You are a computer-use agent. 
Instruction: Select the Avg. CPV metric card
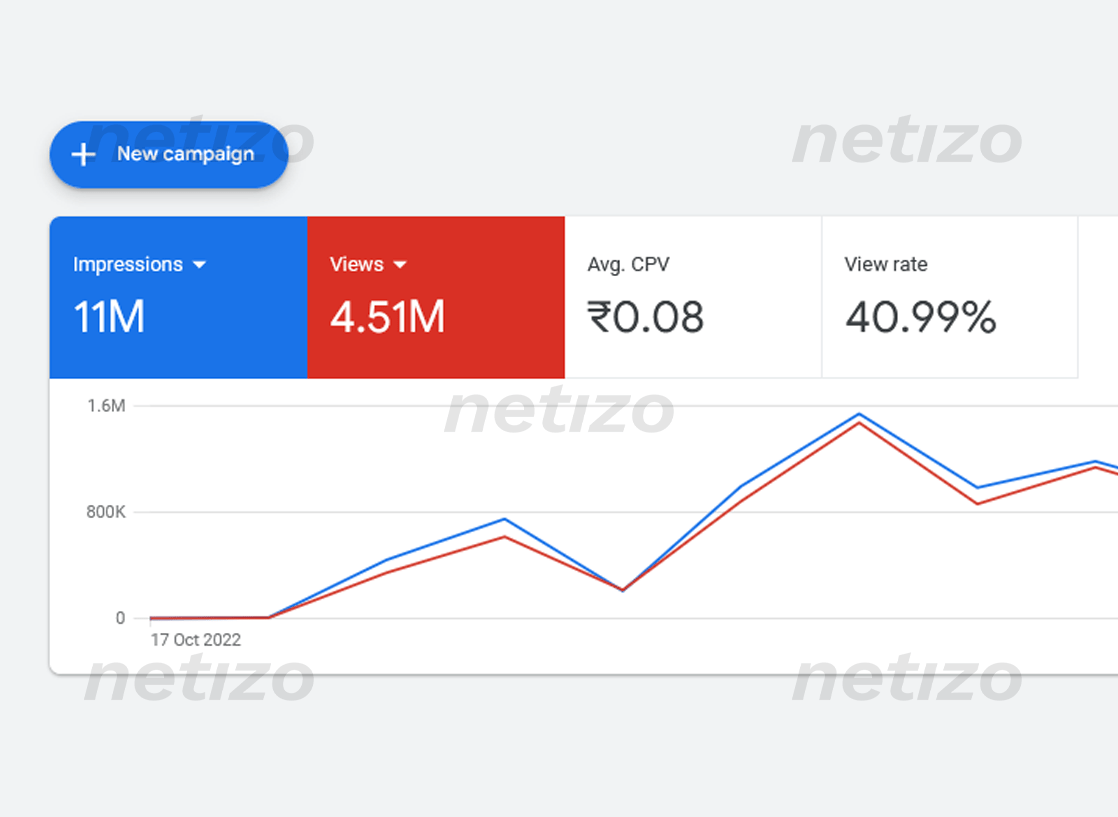693,297
